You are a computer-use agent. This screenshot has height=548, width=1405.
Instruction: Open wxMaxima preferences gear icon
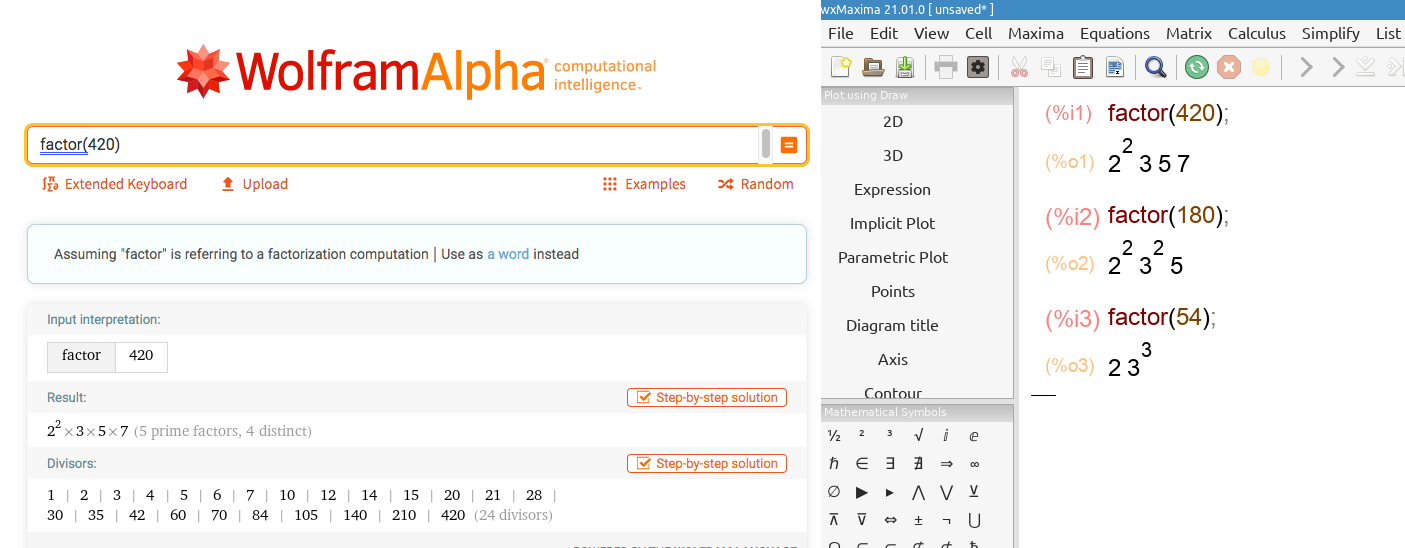[x=977, y=67]
